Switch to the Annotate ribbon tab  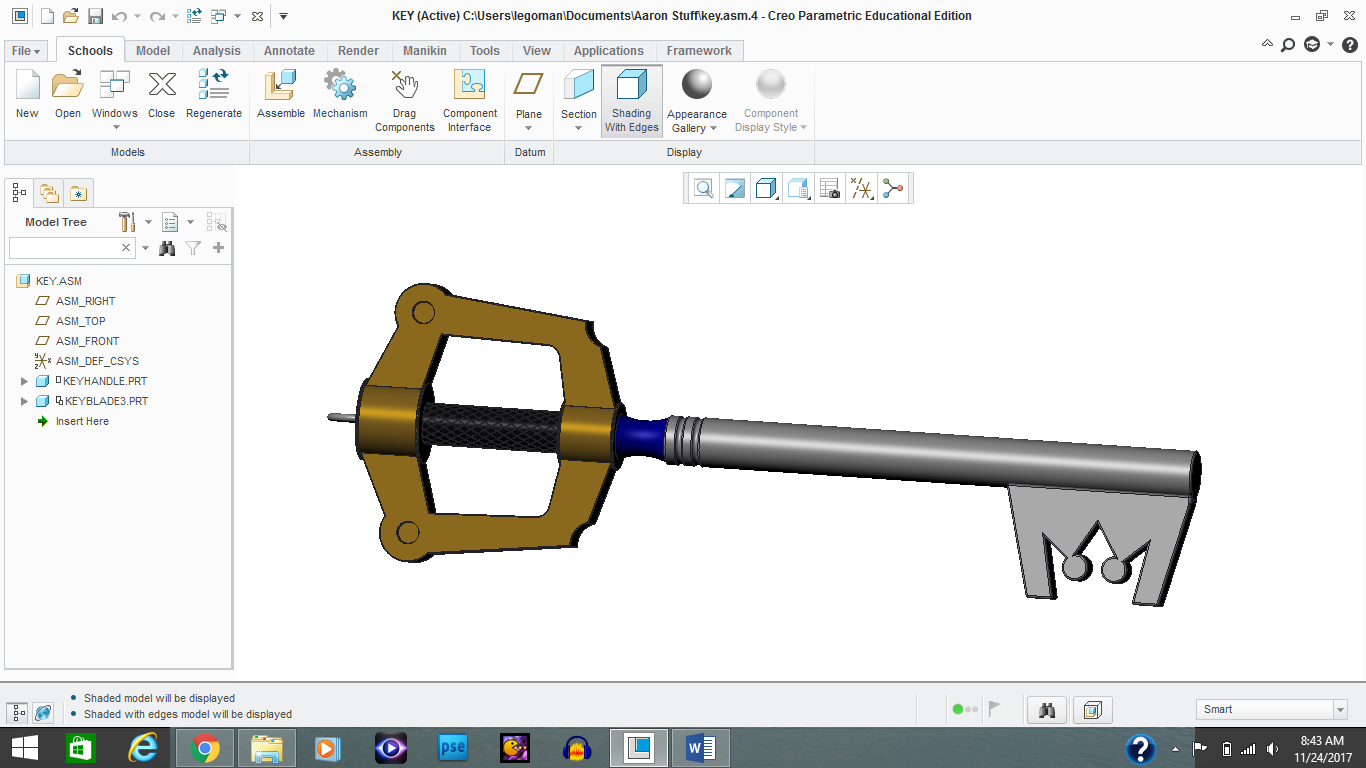tap(289, 51)
